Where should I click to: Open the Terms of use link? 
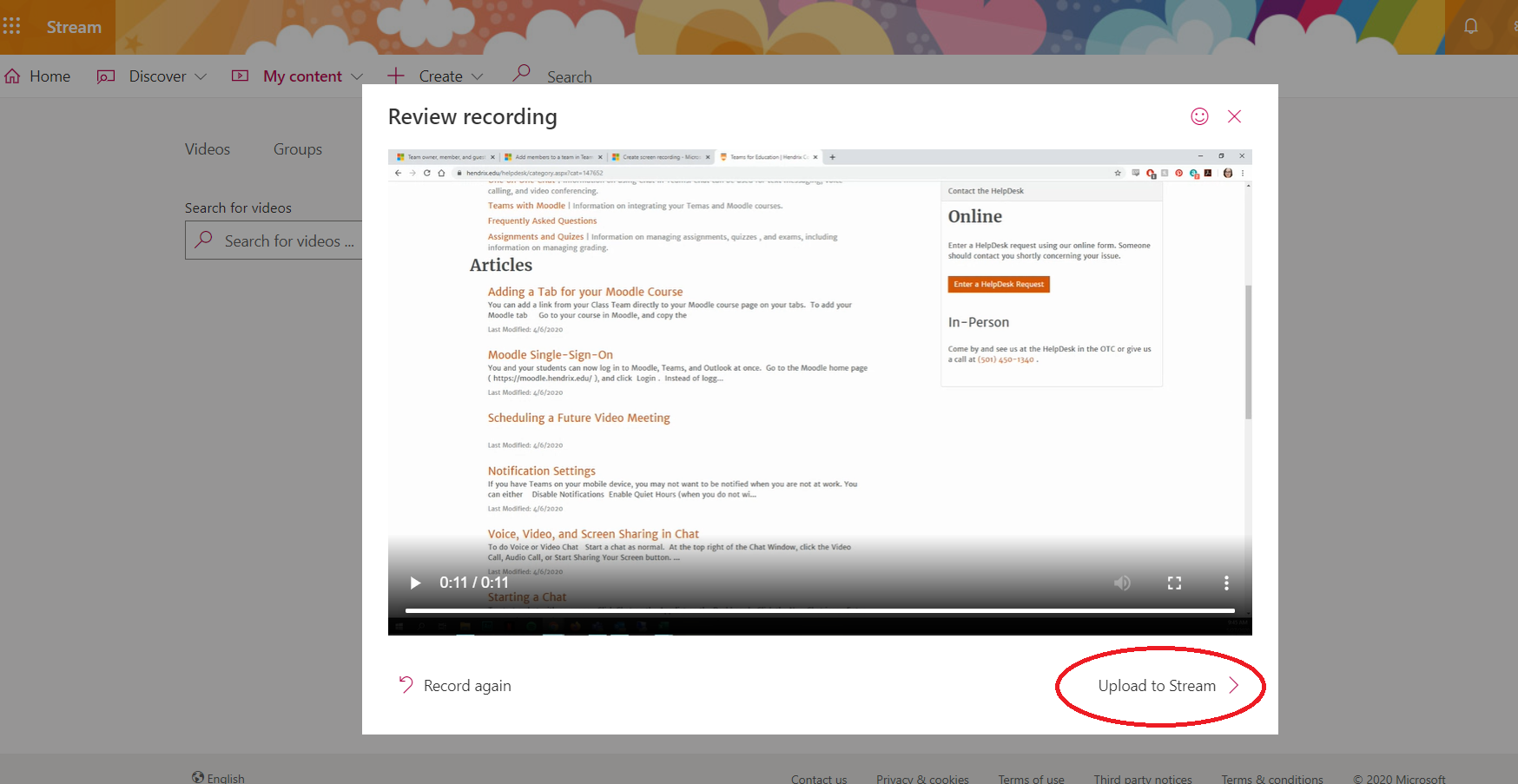(1031, 779)
